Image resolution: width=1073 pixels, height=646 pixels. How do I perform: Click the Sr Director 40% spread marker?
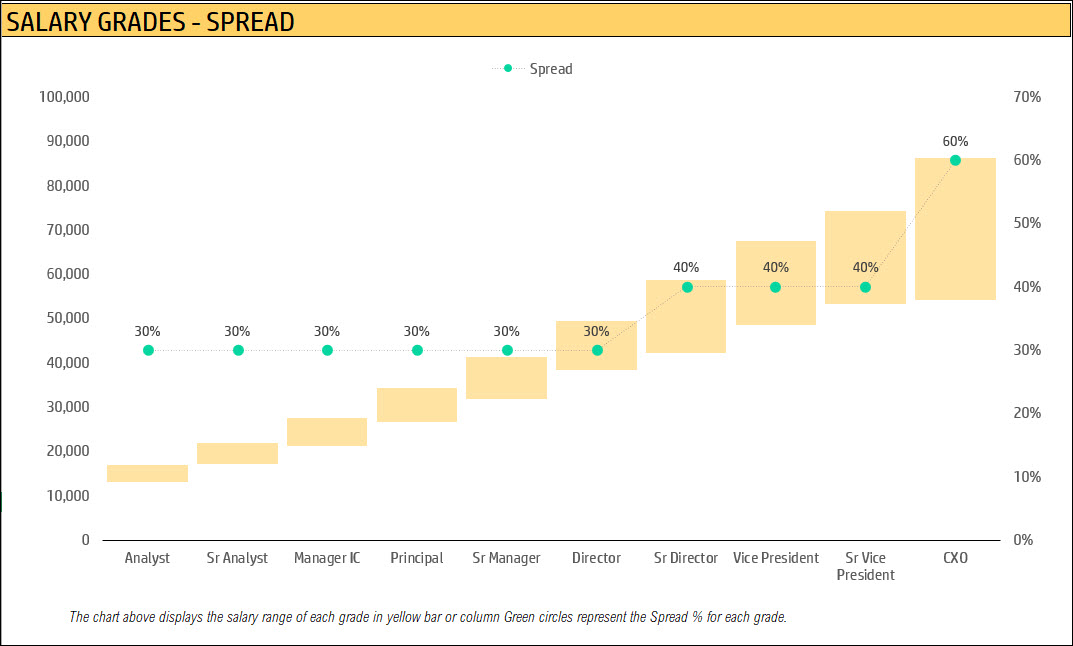point(687,287)
